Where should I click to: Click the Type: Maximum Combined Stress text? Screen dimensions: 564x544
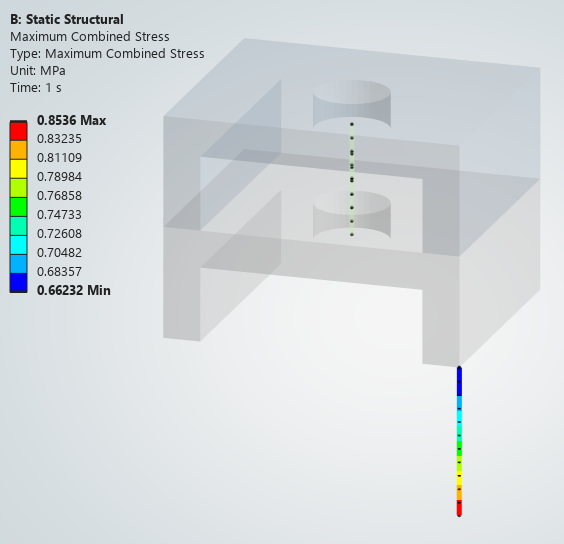click(107, 54)
